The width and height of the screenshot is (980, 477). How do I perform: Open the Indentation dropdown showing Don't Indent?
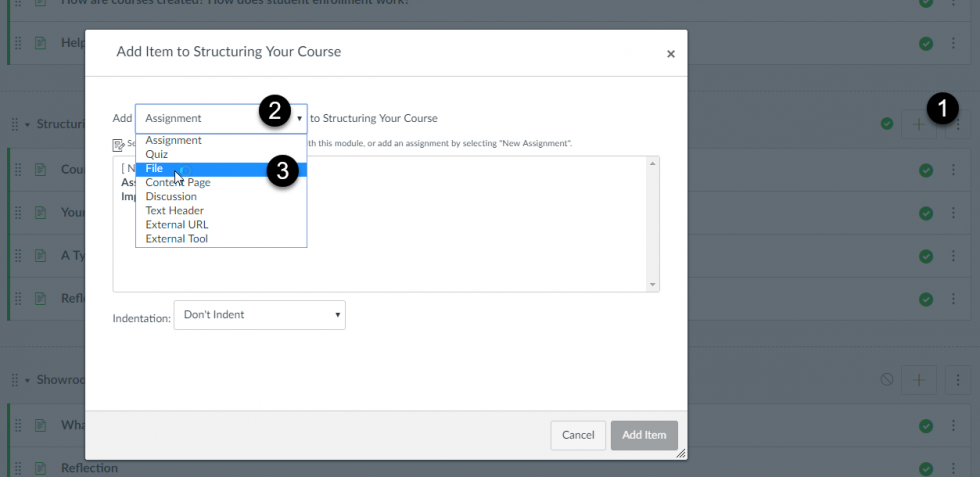point(259,314)
